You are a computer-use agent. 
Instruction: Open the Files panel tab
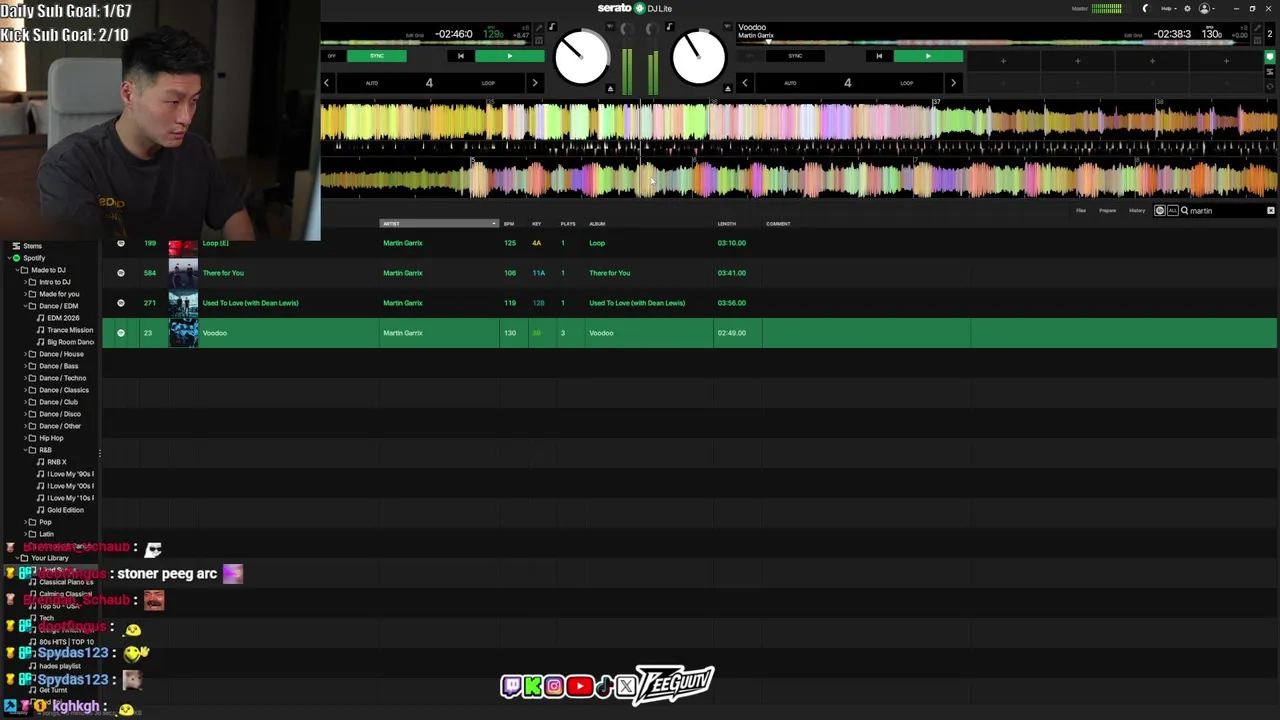(x=1081, y=211)
